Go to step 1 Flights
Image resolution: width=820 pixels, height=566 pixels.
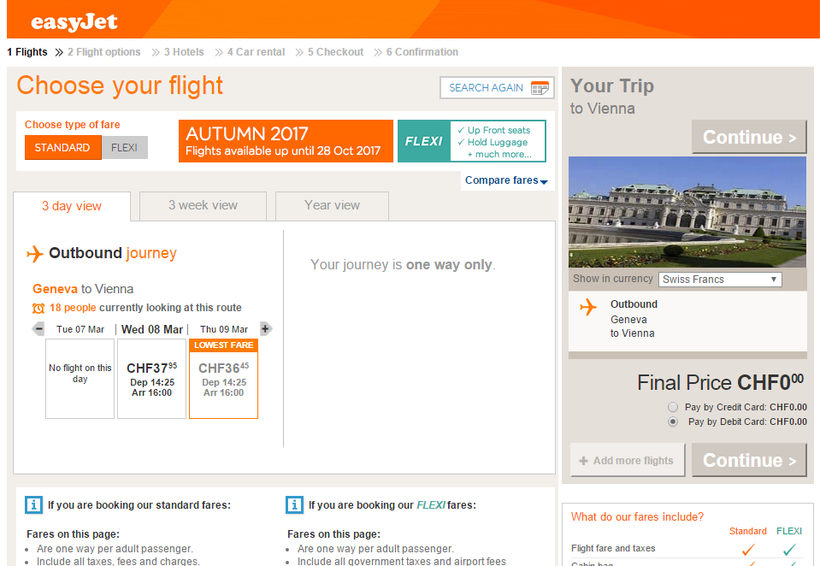[27, 52]
